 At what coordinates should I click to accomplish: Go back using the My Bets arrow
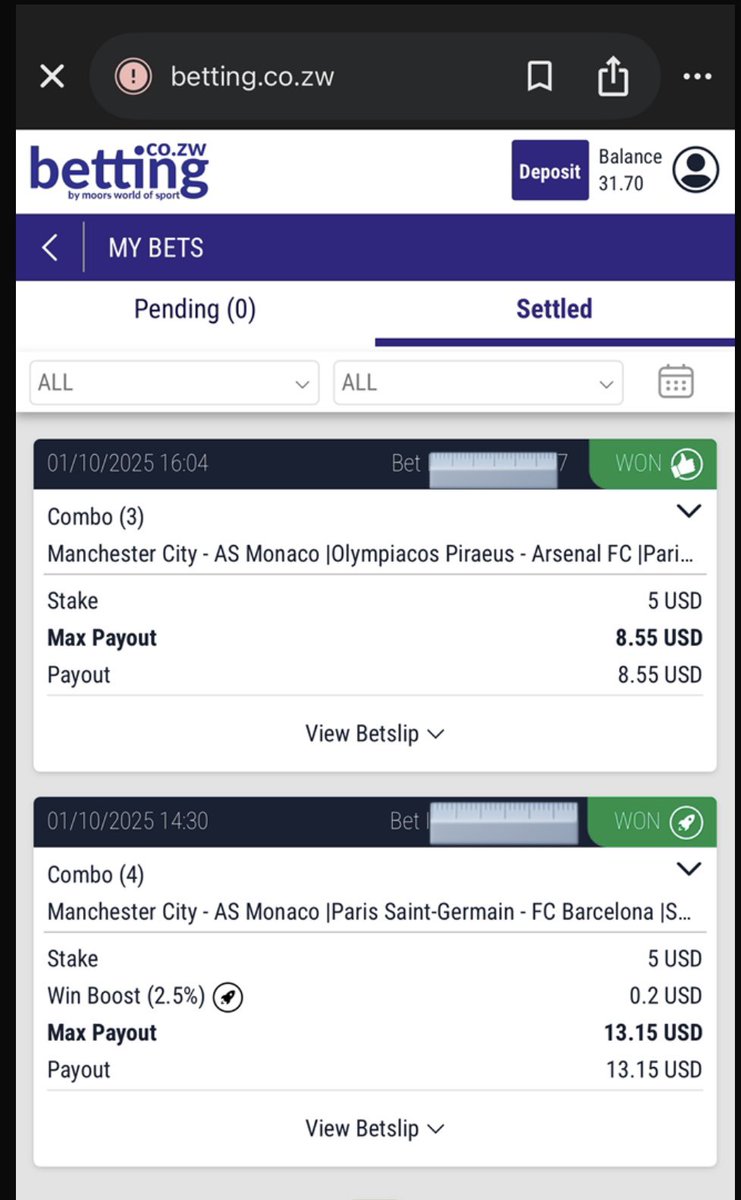[50, 247]
